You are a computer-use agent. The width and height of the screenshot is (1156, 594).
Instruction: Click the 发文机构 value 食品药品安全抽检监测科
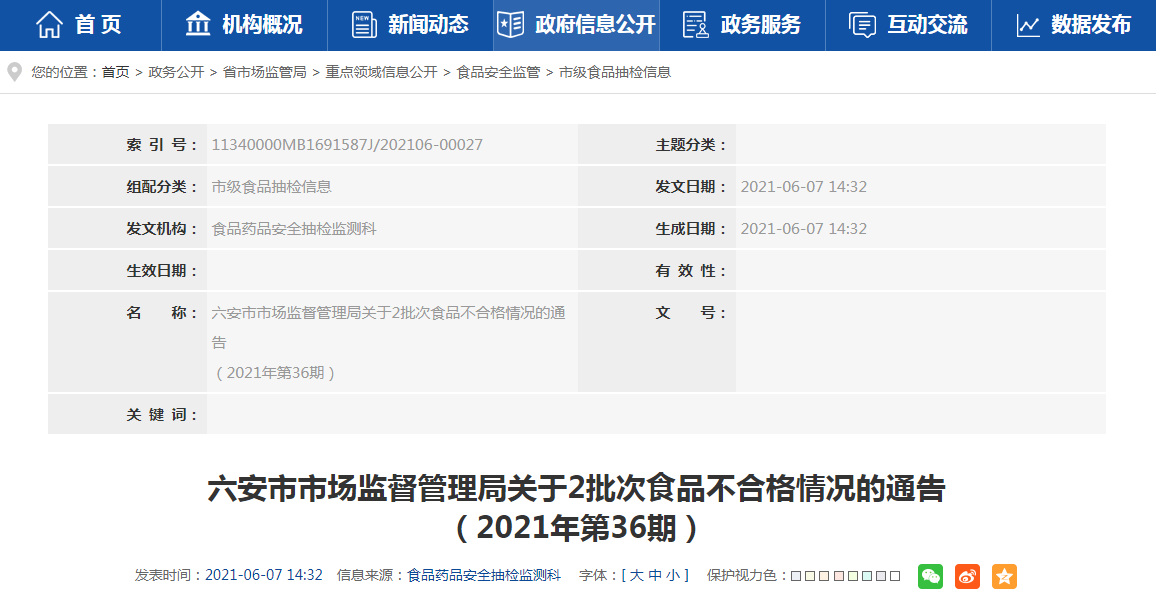(x=294, y=229)
